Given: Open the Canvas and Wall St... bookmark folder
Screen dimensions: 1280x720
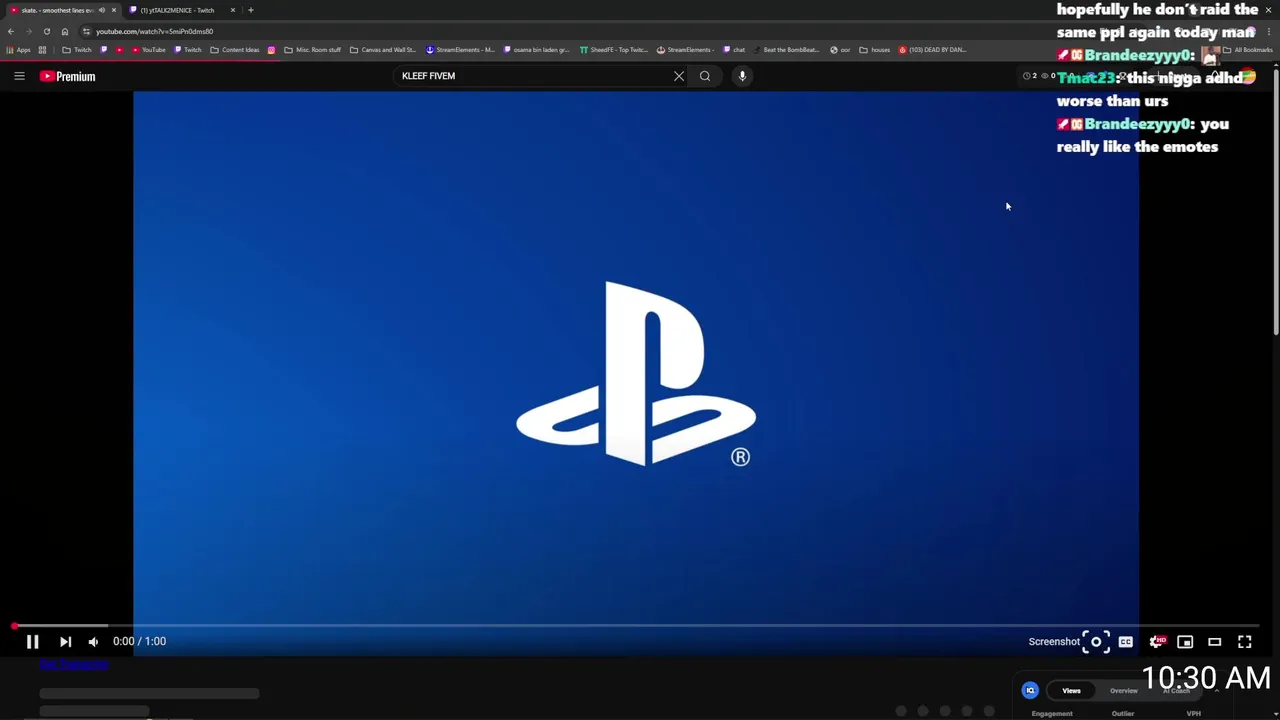Looking at the screenshot, I should click(x=383, y=50).
